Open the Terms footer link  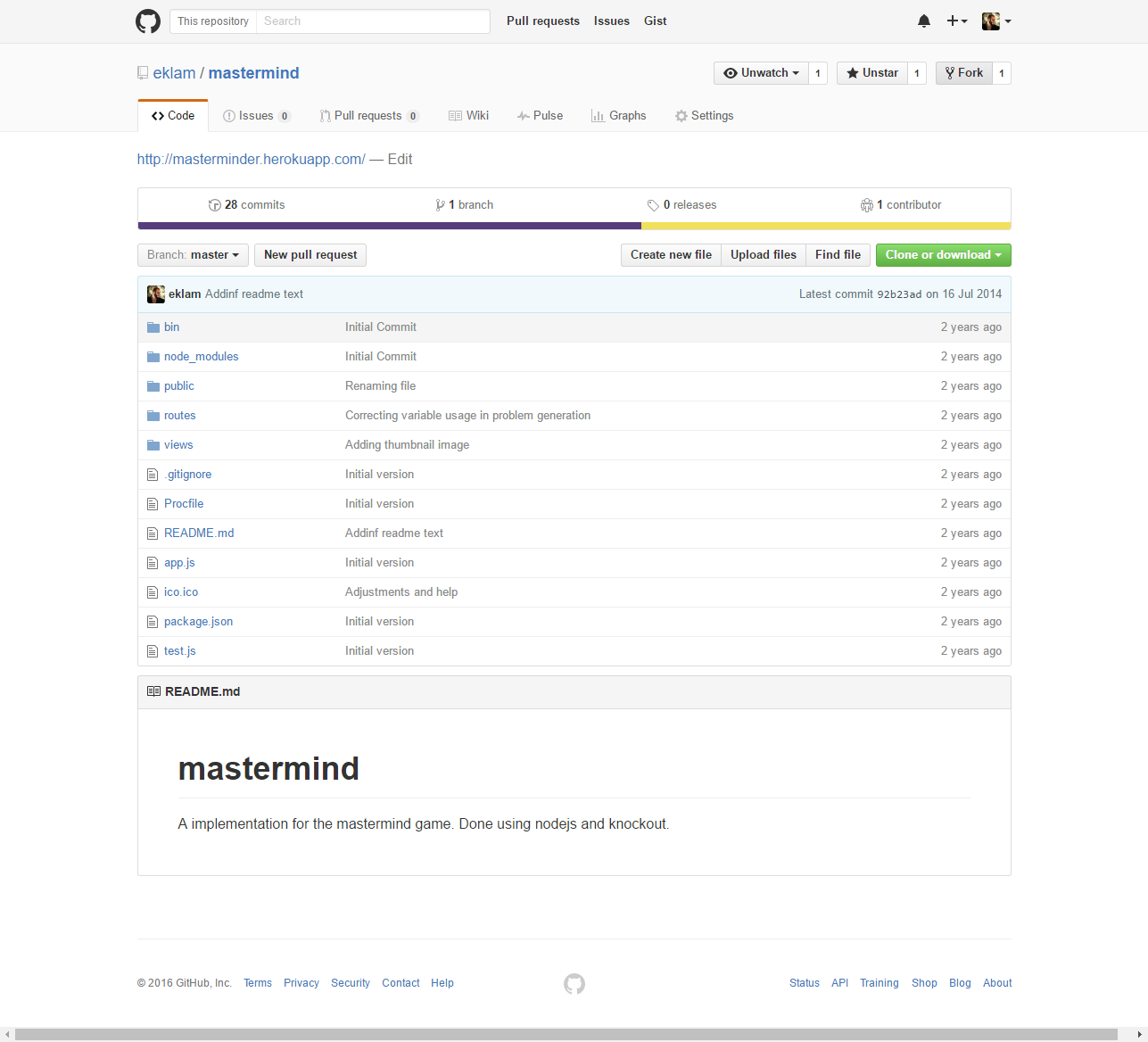coord(258,983)
